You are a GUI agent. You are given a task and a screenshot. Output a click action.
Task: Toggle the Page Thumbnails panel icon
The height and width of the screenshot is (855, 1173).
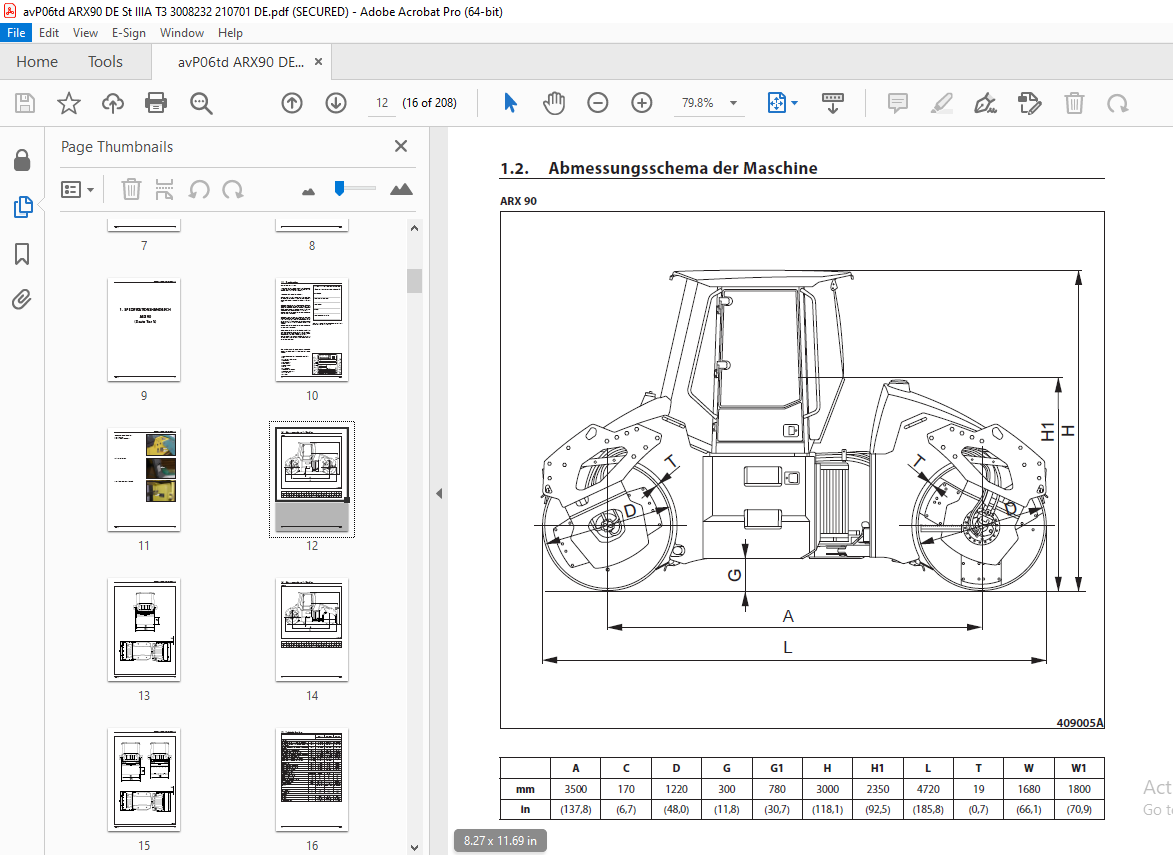(x=22, y=207)
